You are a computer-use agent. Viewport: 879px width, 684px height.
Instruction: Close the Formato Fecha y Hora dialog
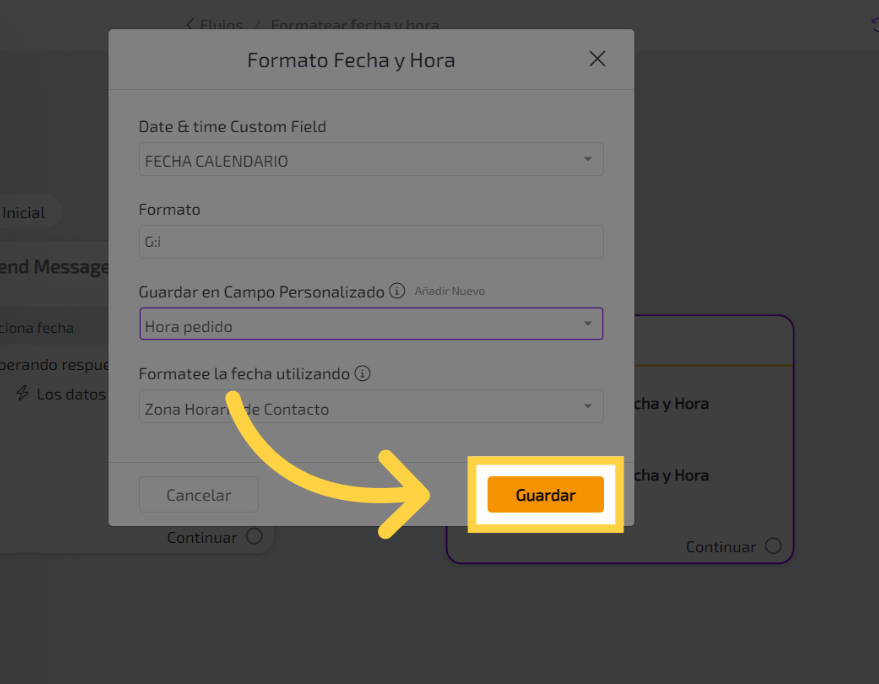pyautogui.click(x=597, y=59)
